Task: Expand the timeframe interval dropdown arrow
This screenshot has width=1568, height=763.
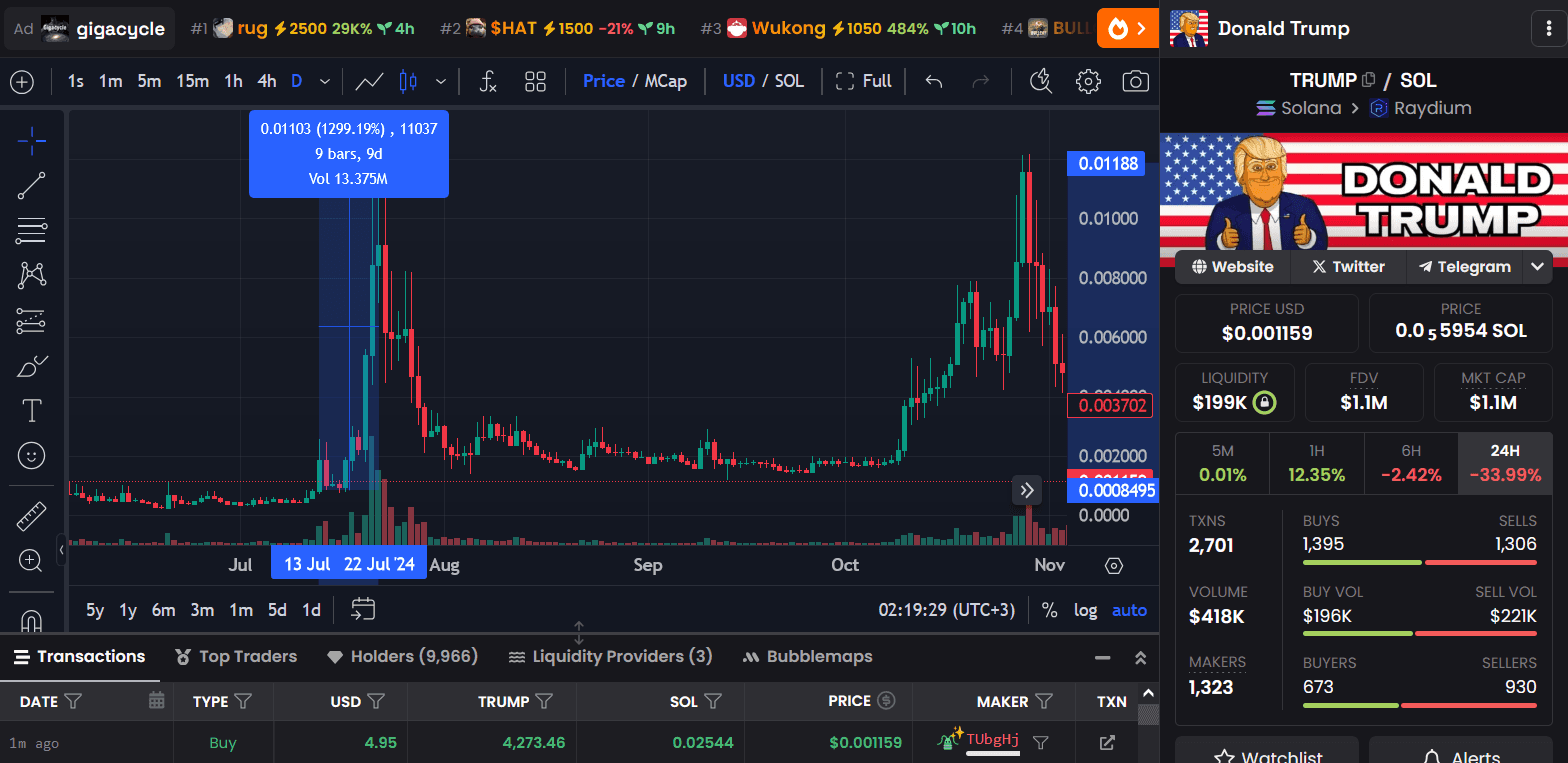Action: (324, 81)
